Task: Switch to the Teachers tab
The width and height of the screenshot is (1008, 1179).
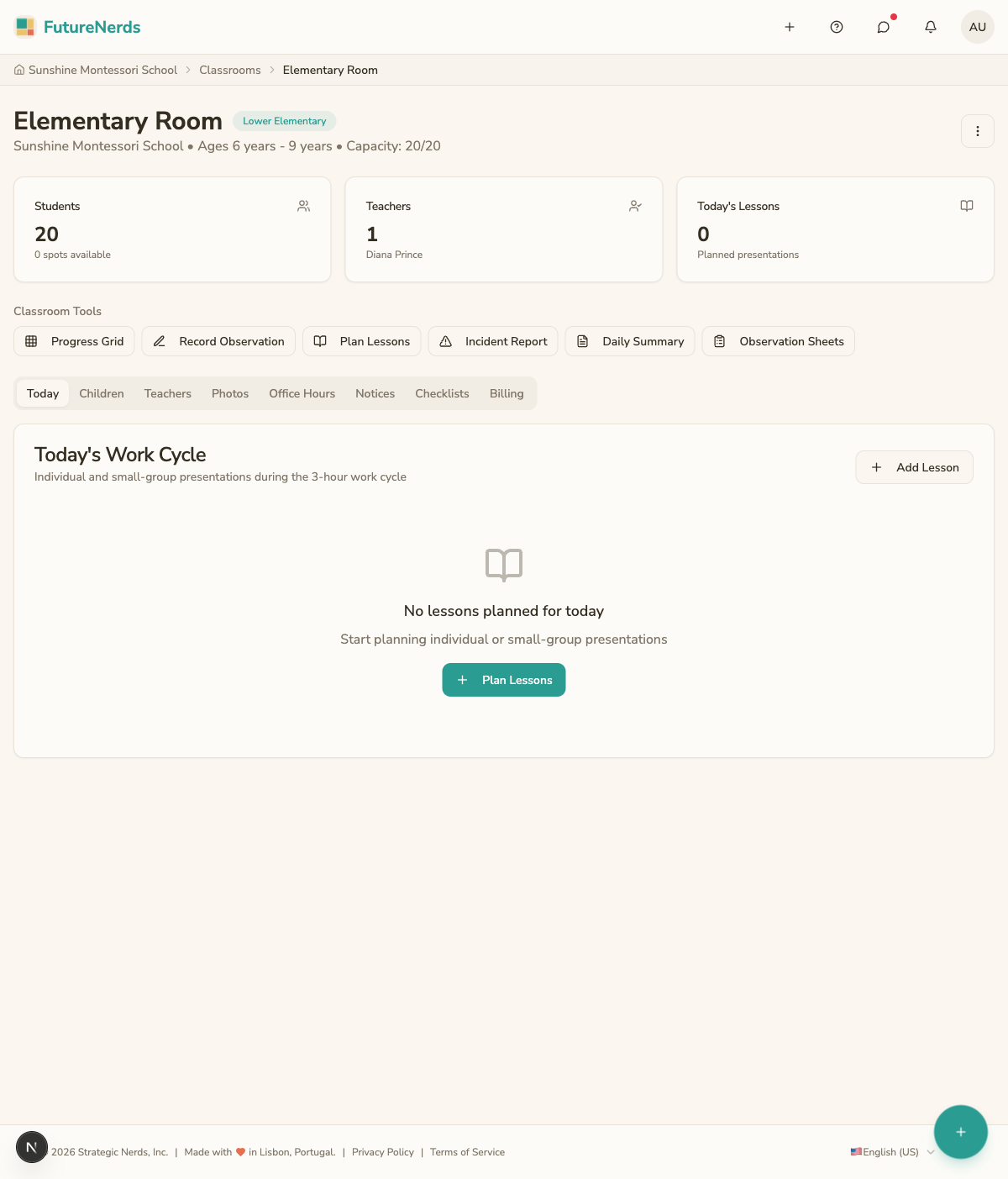Action: (168, 393)
